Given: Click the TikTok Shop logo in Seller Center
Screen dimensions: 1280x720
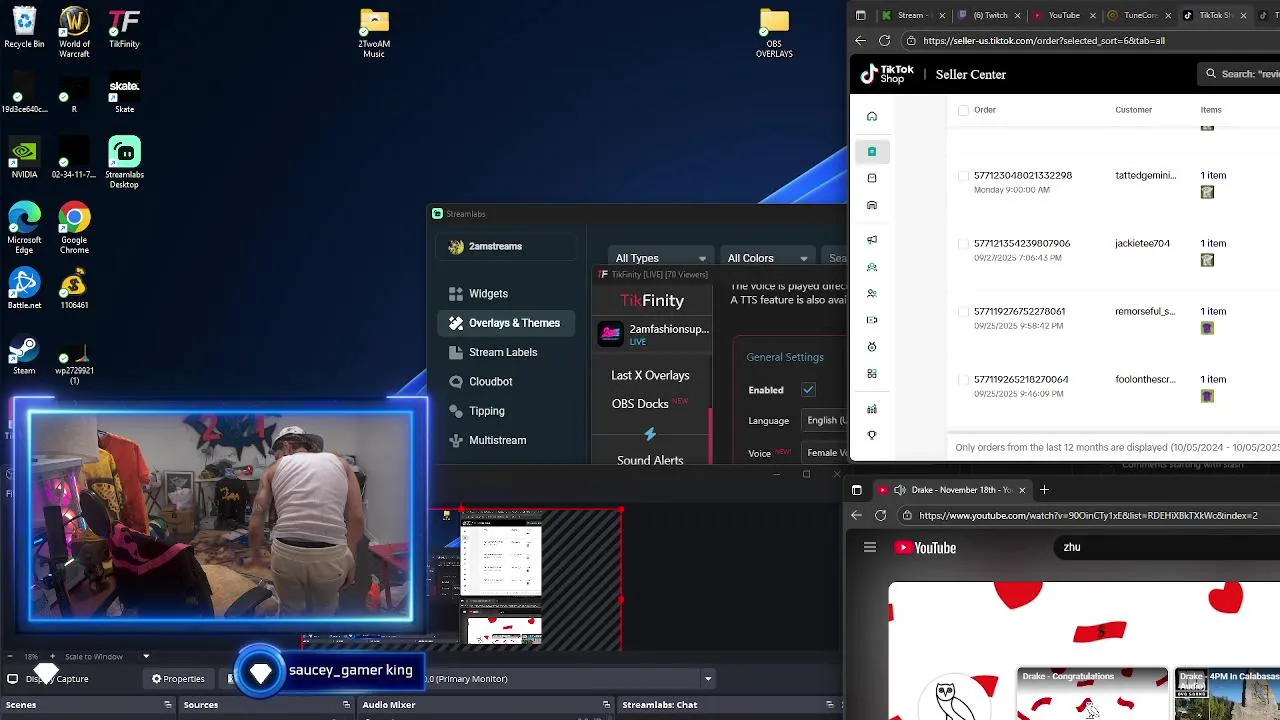Looking at the screenshot, I should [x=888, y=75].
